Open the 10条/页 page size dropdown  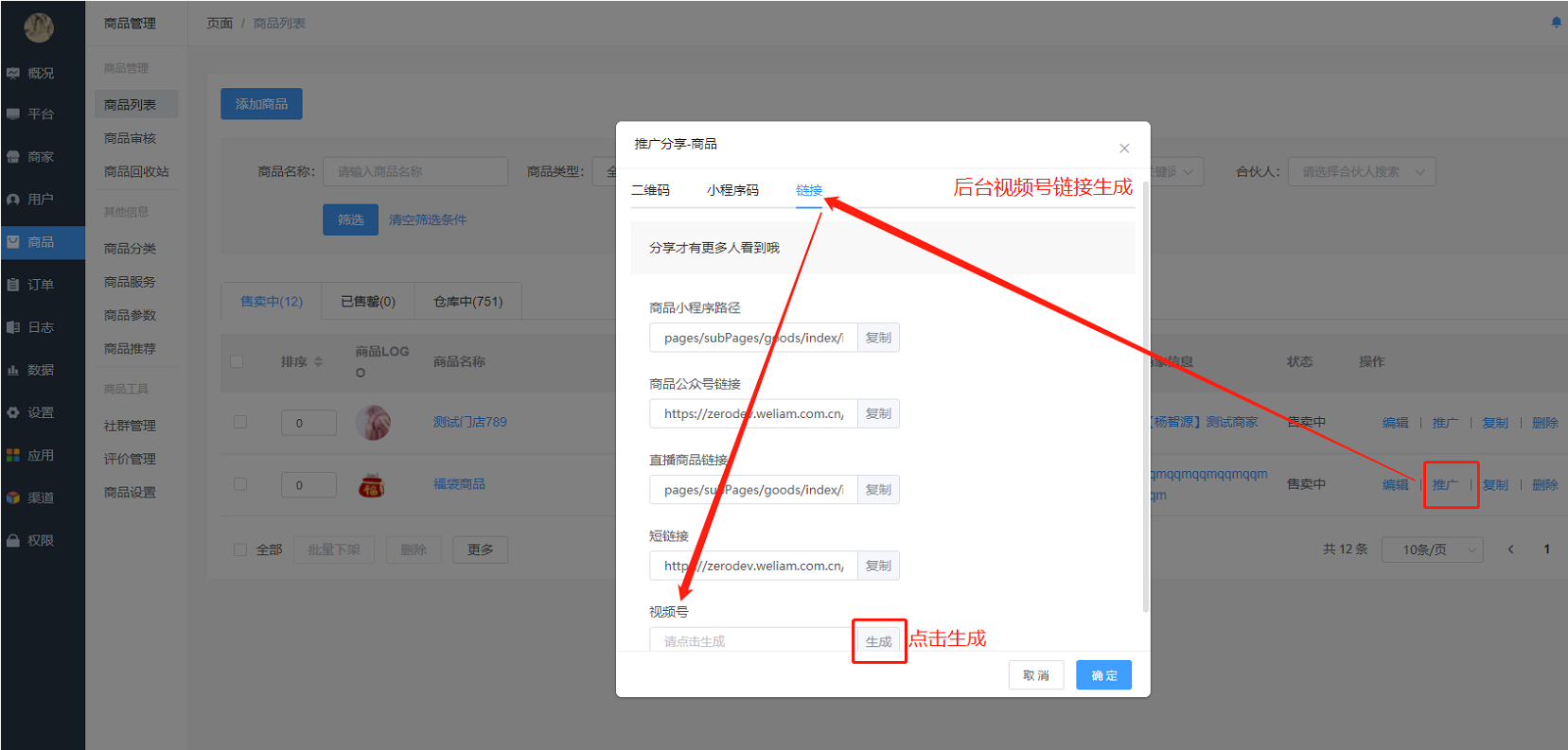1432,549
